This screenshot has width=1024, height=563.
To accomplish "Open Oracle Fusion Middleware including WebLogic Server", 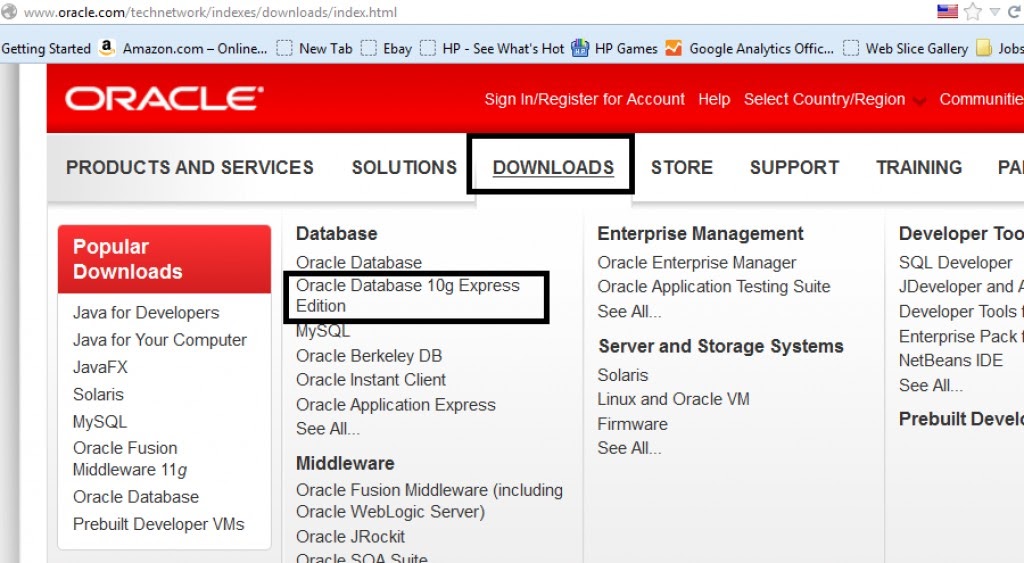I will (429, 501).
